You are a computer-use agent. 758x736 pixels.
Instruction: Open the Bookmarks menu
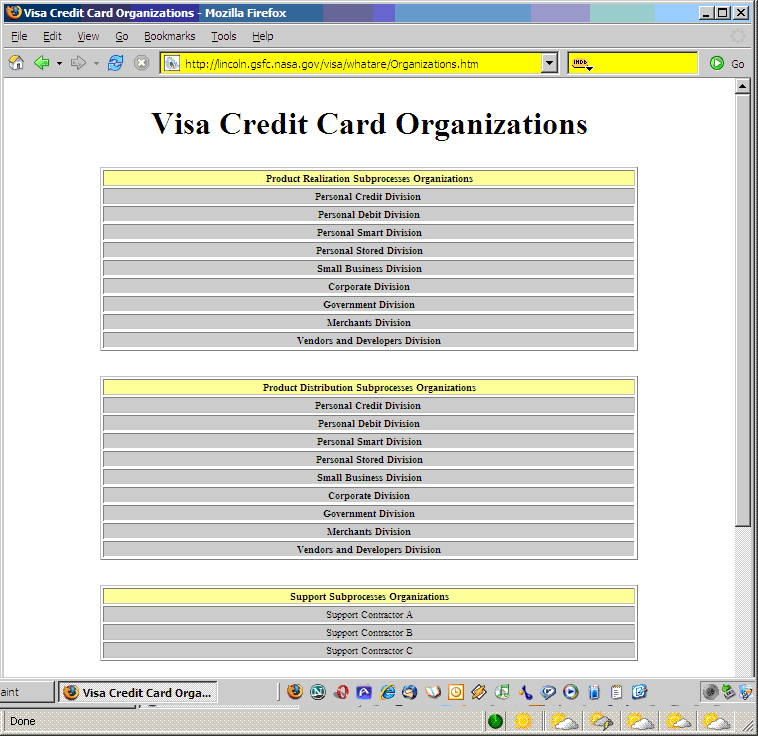170,36
